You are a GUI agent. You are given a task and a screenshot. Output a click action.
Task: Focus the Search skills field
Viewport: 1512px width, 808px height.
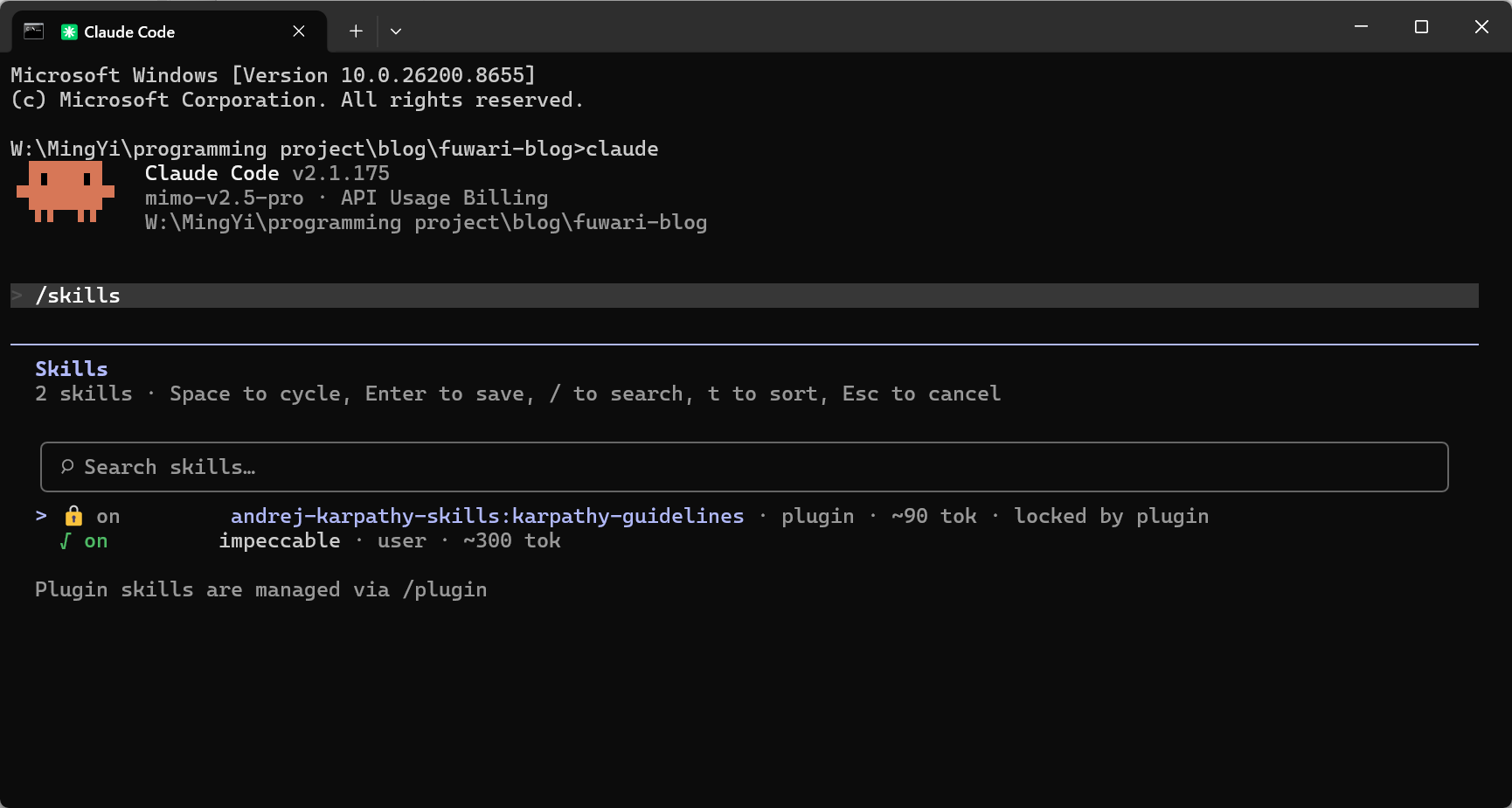(745, 467)
